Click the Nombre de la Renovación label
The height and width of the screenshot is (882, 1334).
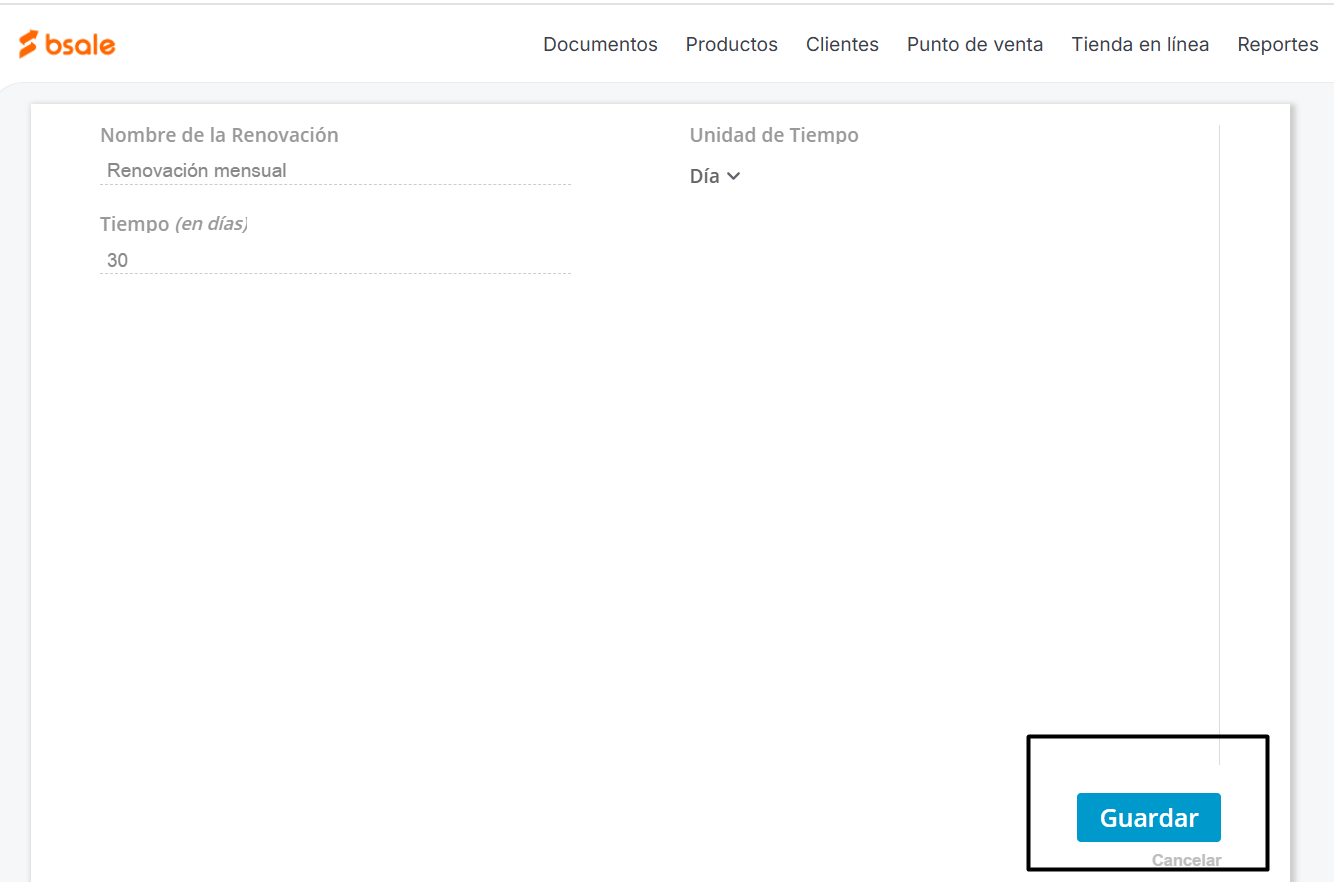219,135
